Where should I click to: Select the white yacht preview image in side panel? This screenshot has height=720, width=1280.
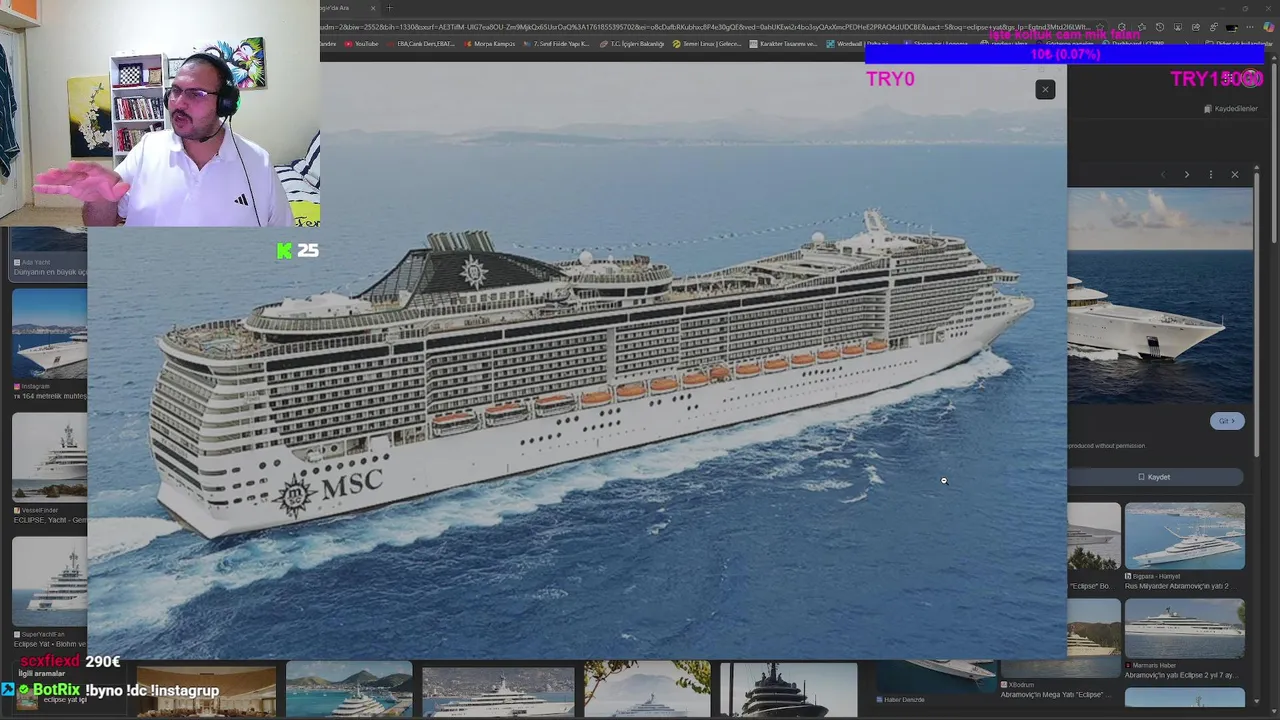[1160, 295]
